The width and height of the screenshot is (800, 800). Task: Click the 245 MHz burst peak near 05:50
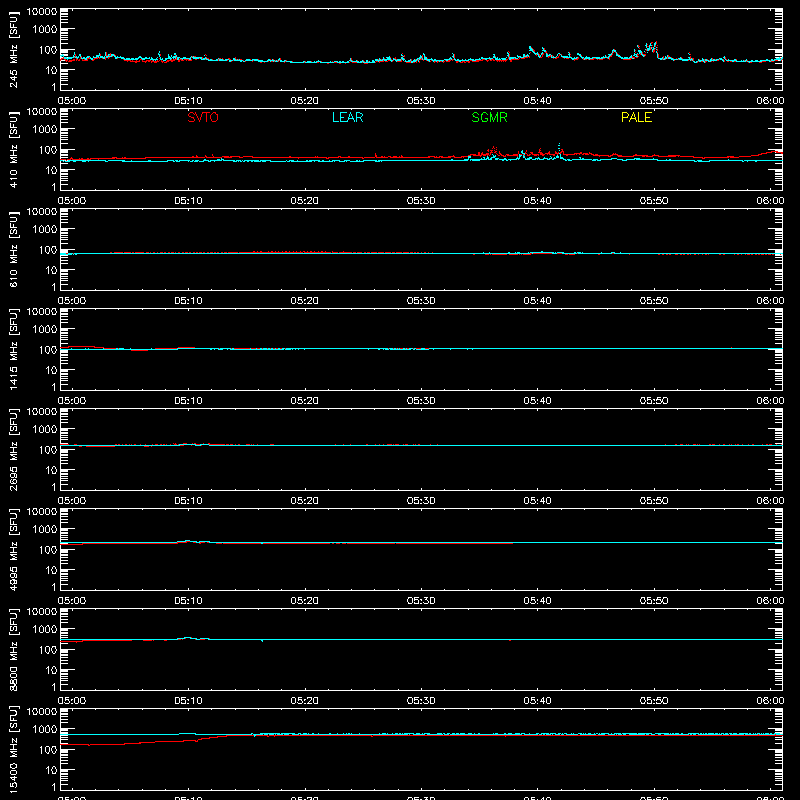(651, 47)
